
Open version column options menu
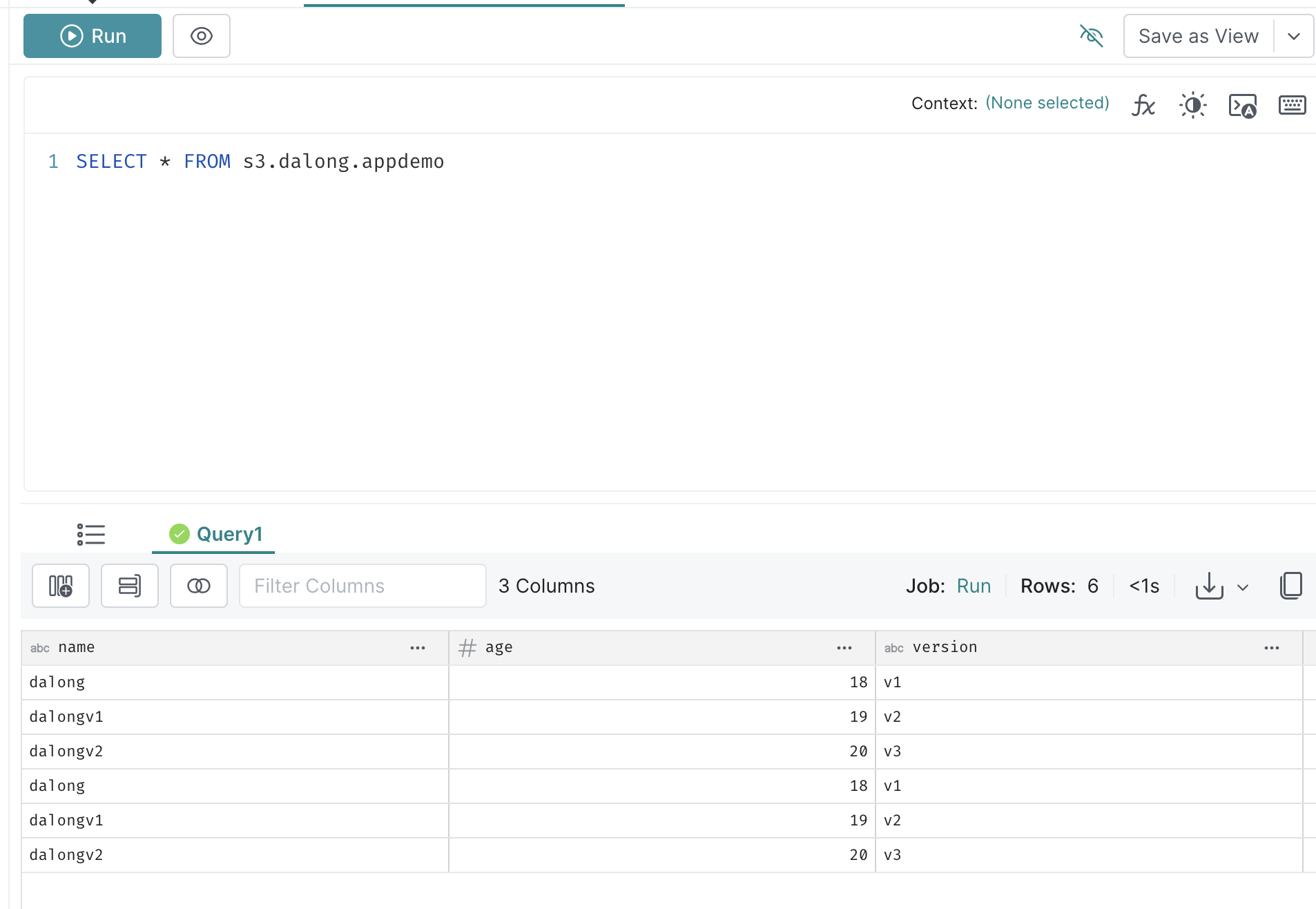pyautogui.click(x=1272, y=648)
